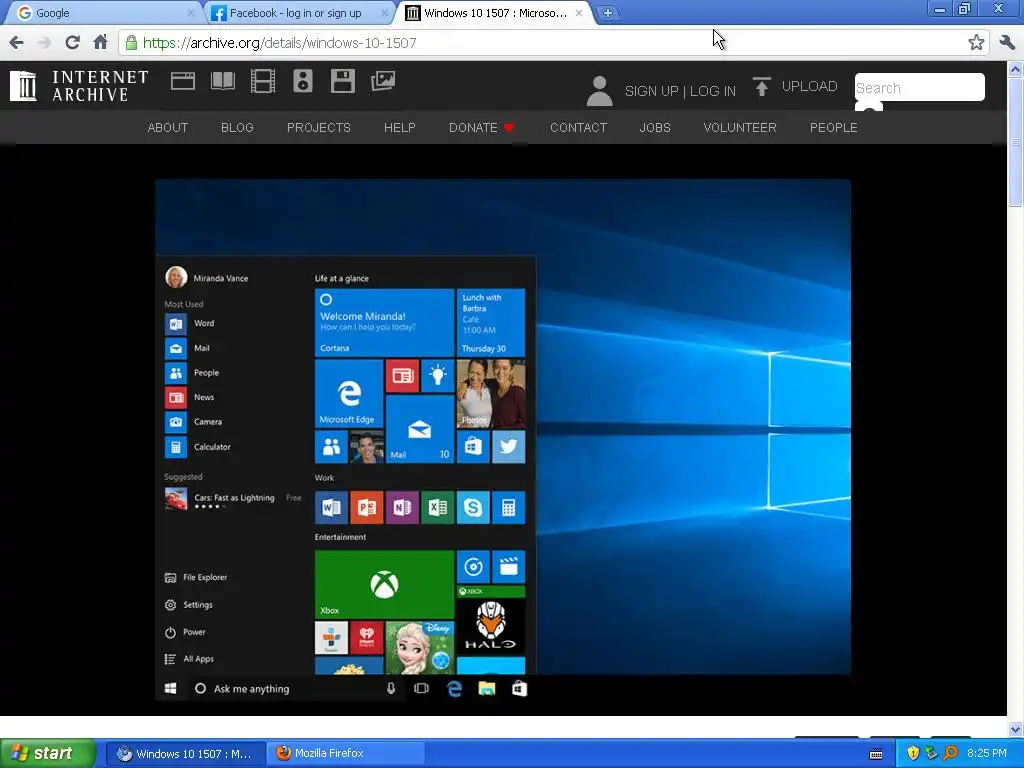The image size is (1024, 768).
Task: Click the browser back arrow
Action: coord(17,43)
